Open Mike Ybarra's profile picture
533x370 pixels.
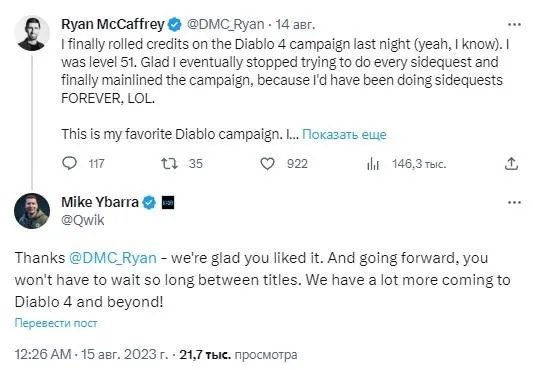point(32,211)
